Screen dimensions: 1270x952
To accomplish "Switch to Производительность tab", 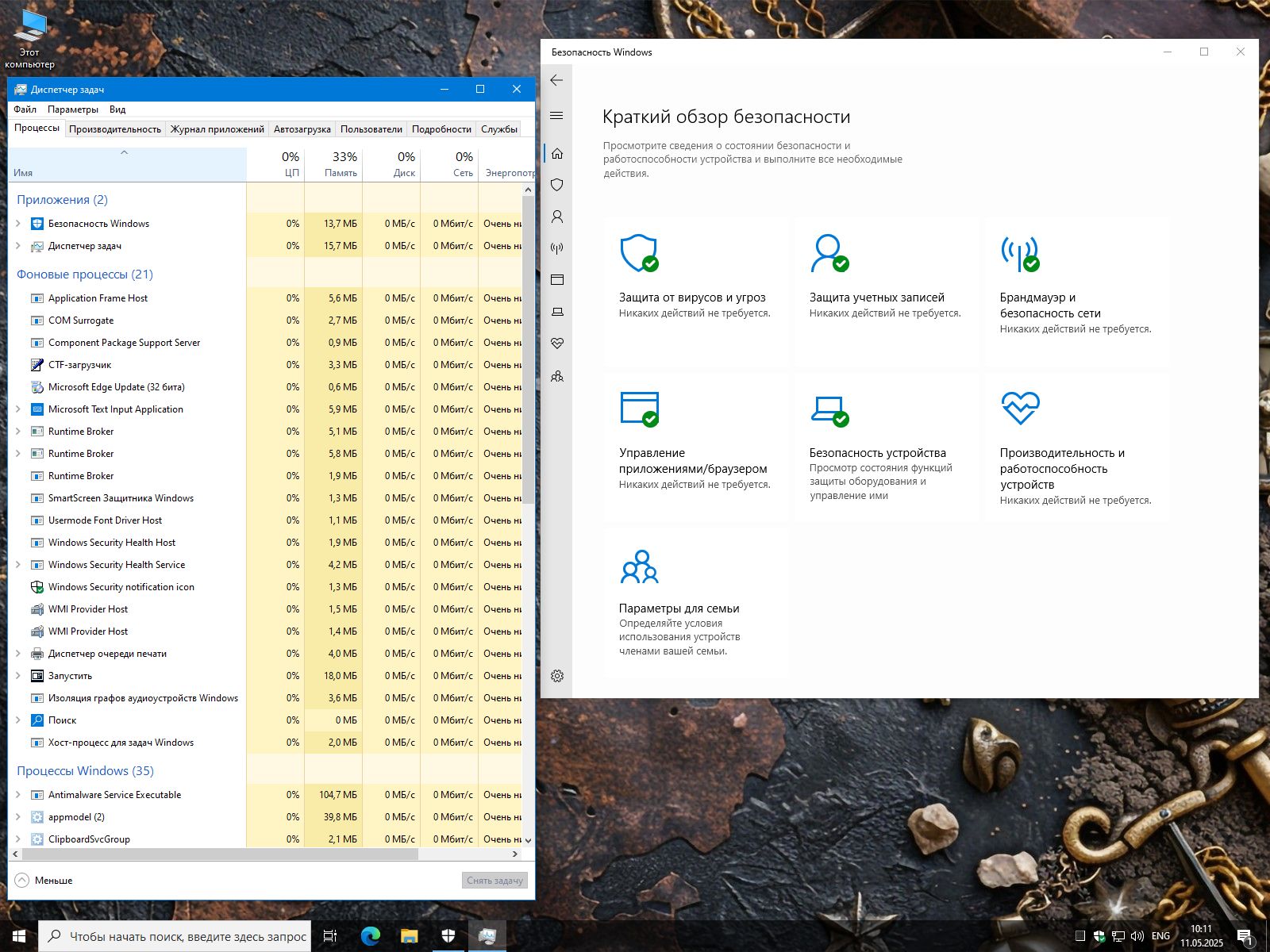I will pos(115,129).
